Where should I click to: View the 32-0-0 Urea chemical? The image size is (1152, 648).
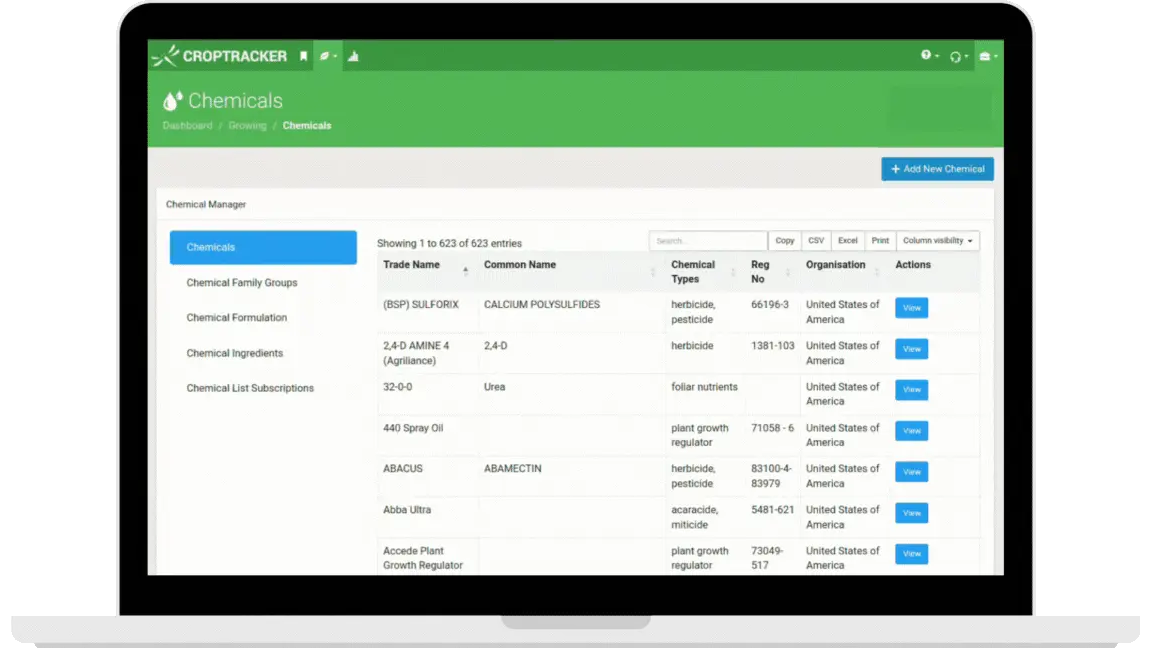click(x=911, y=389)
